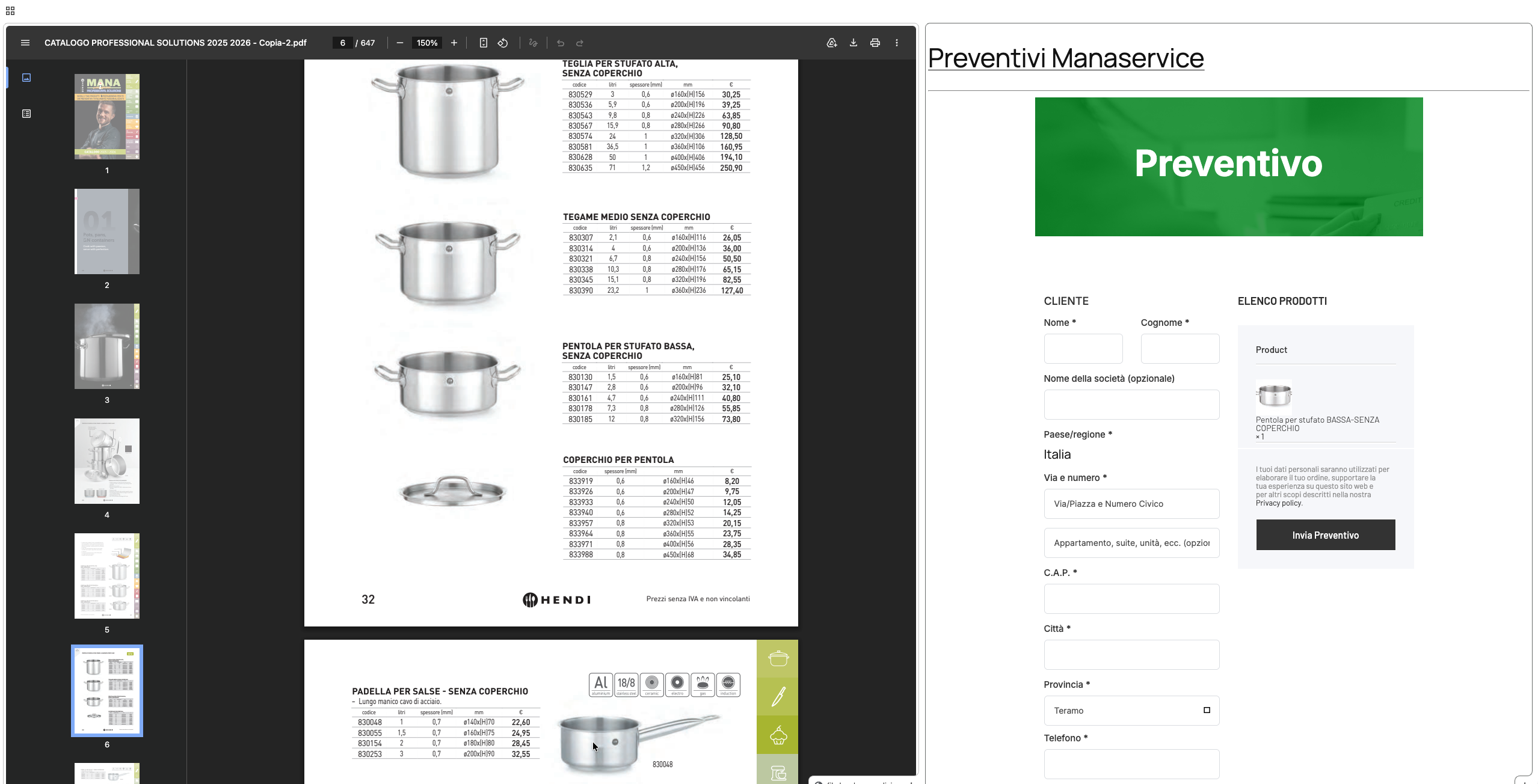This screenshot has width=1538, height=784.
Task: Click the 150% zoom level field
Action: click(427, 43)
